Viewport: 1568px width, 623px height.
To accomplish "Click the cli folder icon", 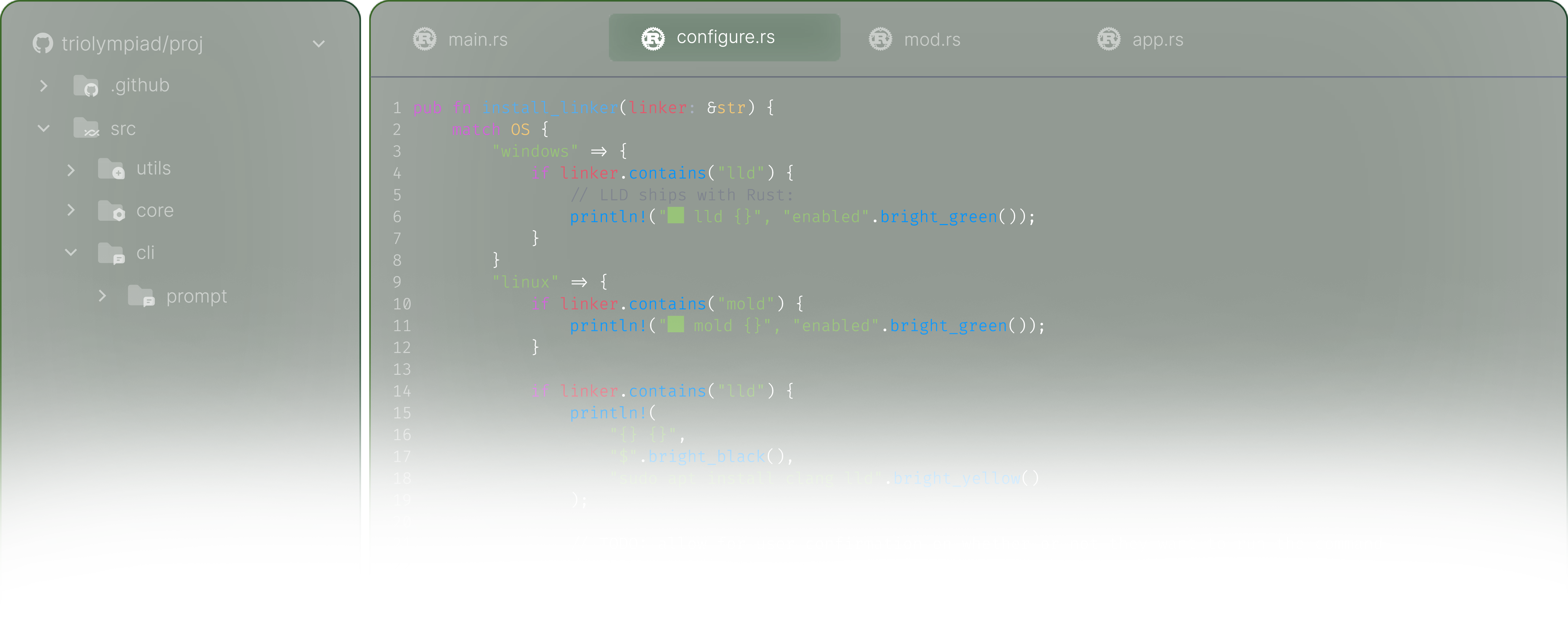I will click(111, 253).
